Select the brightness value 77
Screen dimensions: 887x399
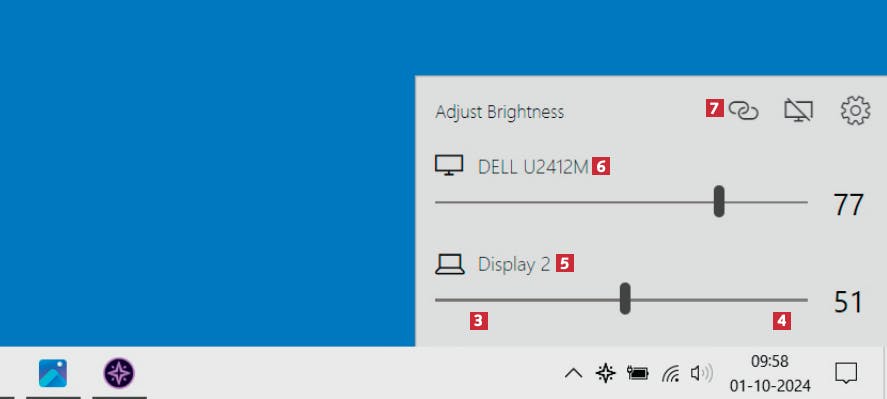(848, 204)
